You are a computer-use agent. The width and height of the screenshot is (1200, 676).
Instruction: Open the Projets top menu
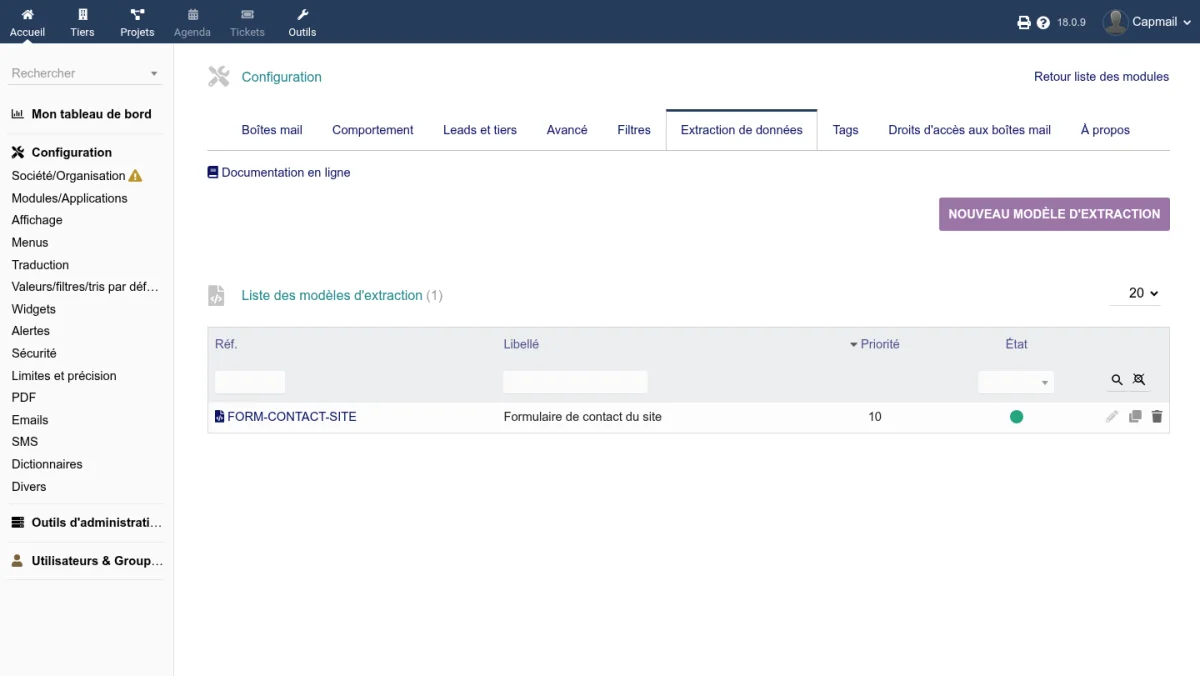[x=137, y=22]
